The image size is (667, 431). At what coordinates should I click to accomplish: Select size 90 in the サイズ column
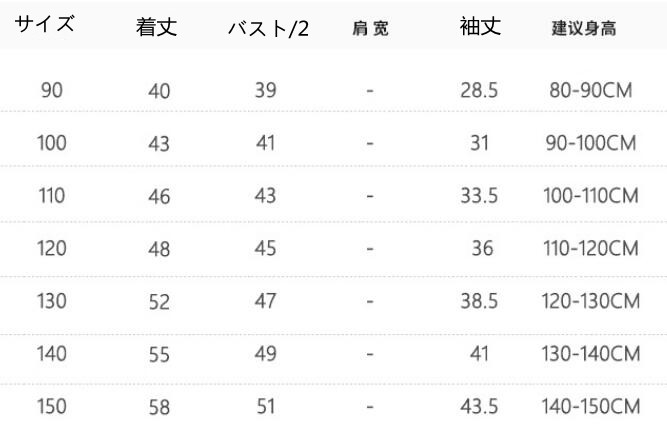(x=52, y=90)
